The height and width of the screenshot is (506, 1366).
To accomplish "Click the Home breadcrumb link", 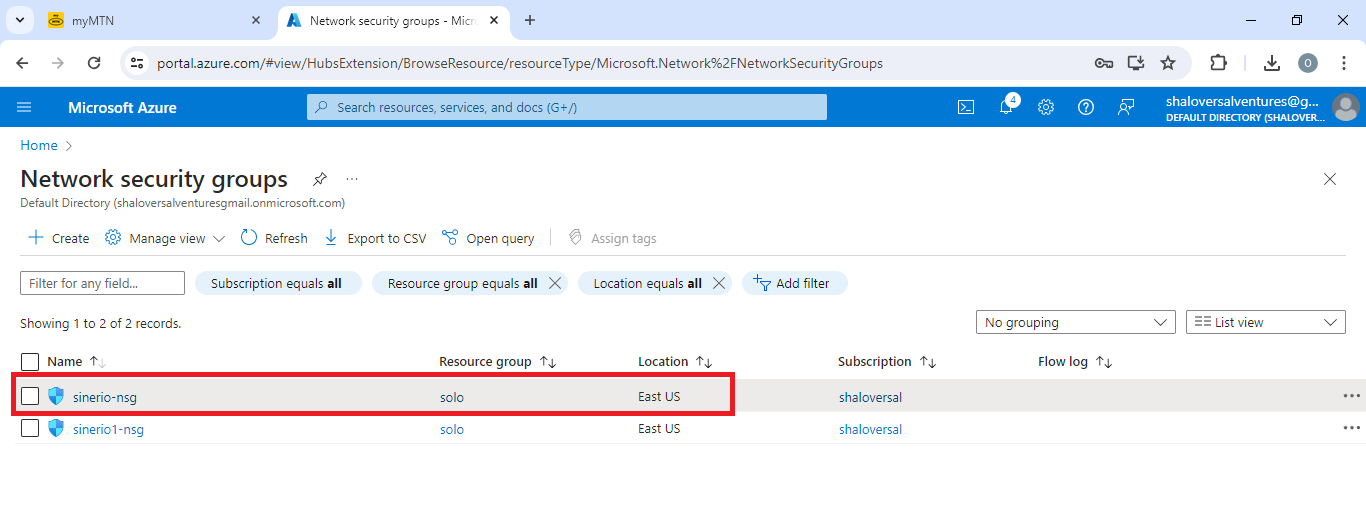I will (x=39, y=145).
